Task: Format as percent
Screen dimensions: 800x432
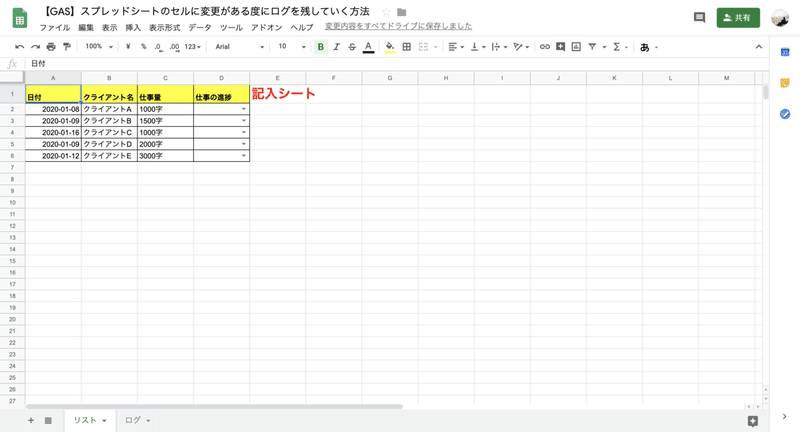Action: [x=144, y=47]
